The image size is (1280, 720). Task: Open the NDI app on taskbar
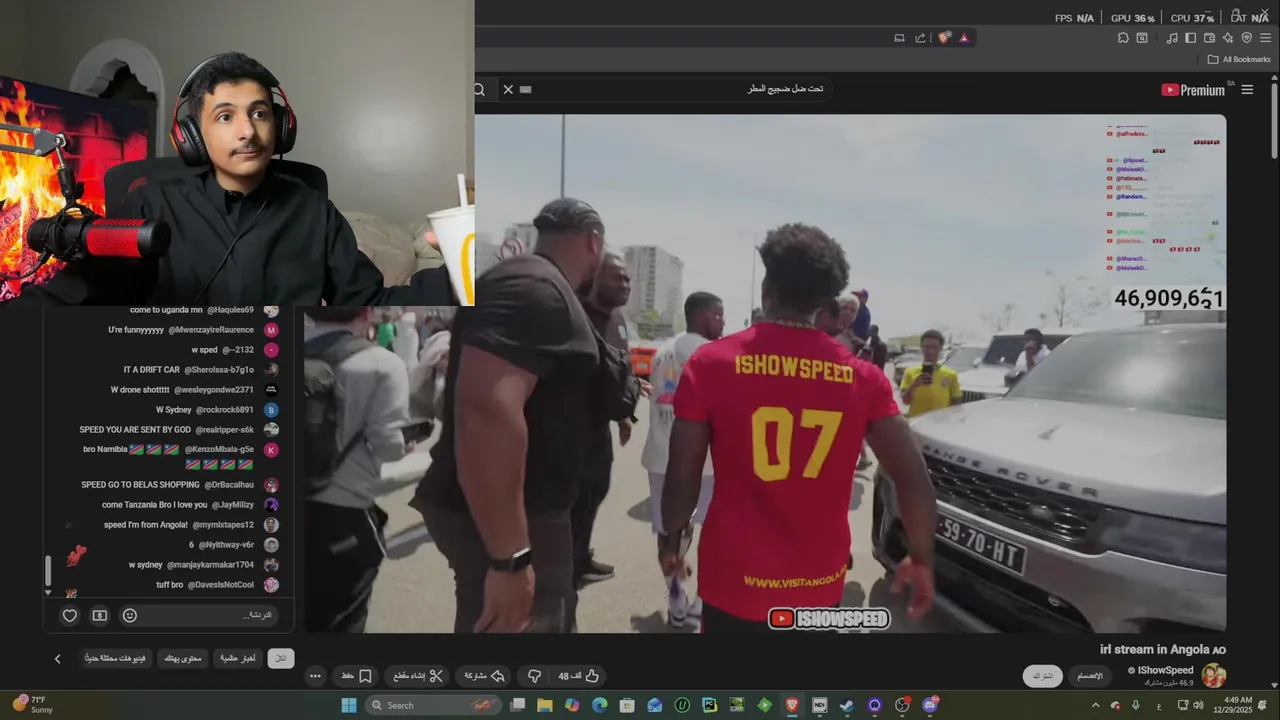(820, 705)
